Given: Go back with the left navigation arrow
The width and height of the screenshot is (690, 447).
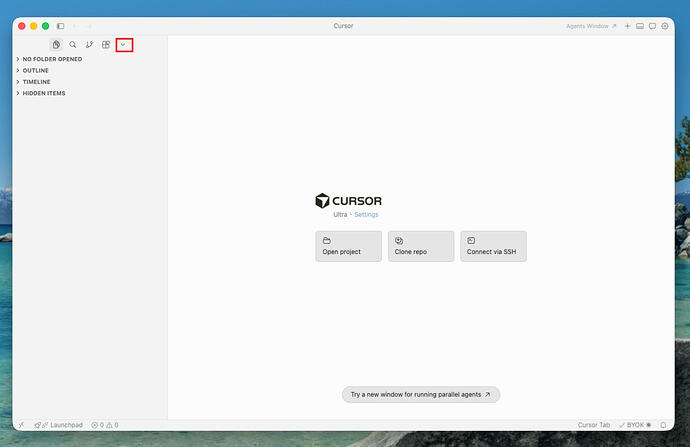Looking at the screenshot, I should (x=76, y=26).
